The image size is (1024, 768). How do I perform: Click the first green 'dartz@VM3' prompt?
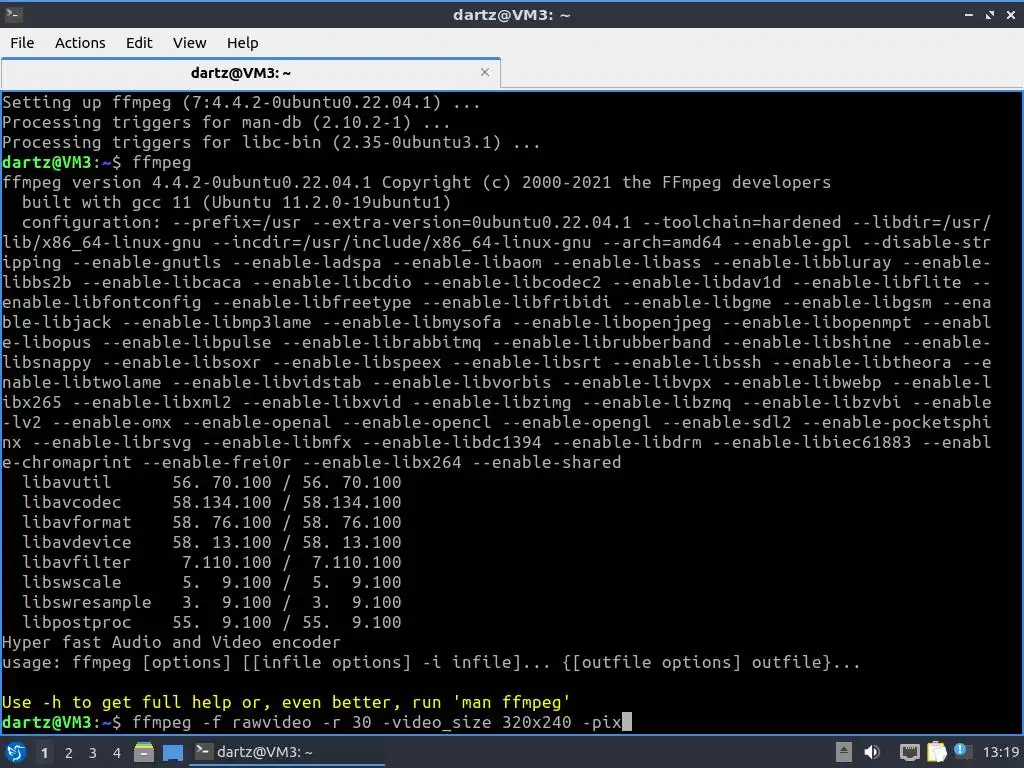[46, 163]
